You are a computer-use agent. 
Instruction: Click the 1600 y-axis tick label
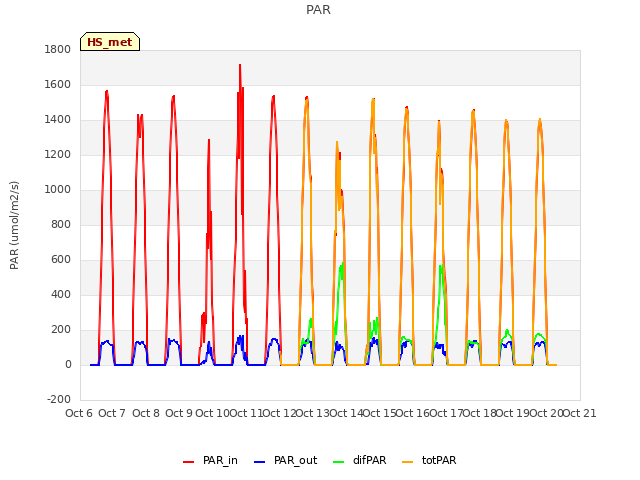pyautogui.click(x=58, y=84)
